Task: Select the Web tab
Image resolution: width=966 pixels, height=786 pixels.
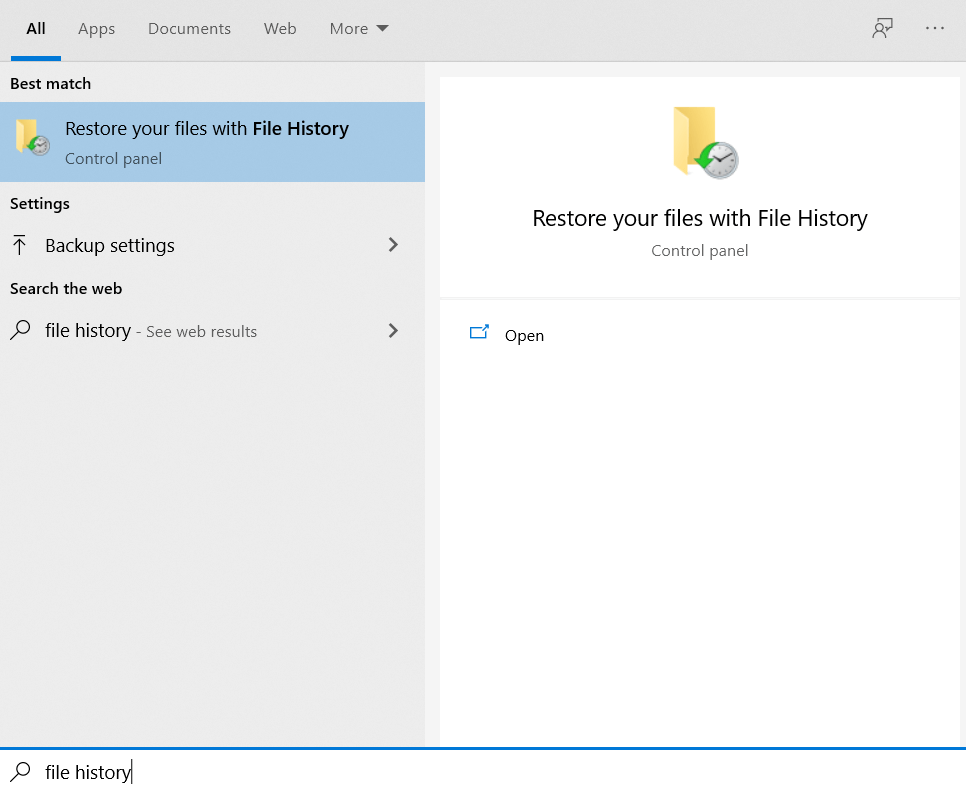Action: [280, 29]
